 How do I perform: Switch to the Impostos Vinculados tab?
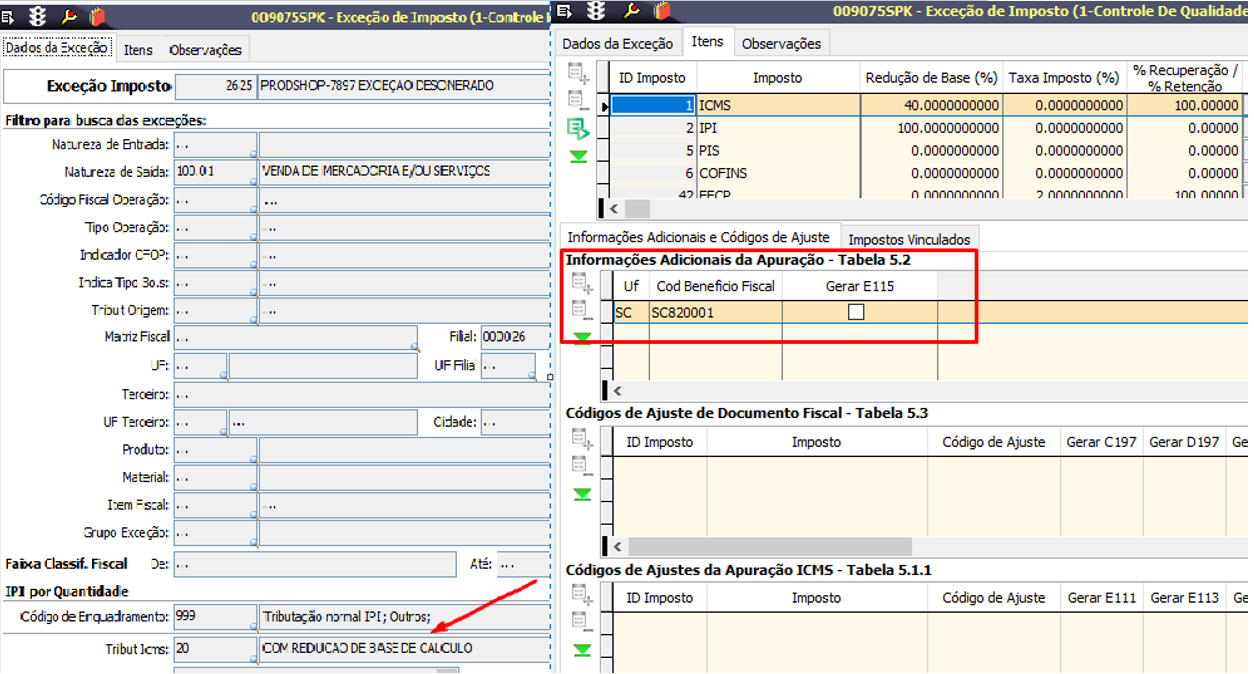pyautogui.click(x=909, y=239)
